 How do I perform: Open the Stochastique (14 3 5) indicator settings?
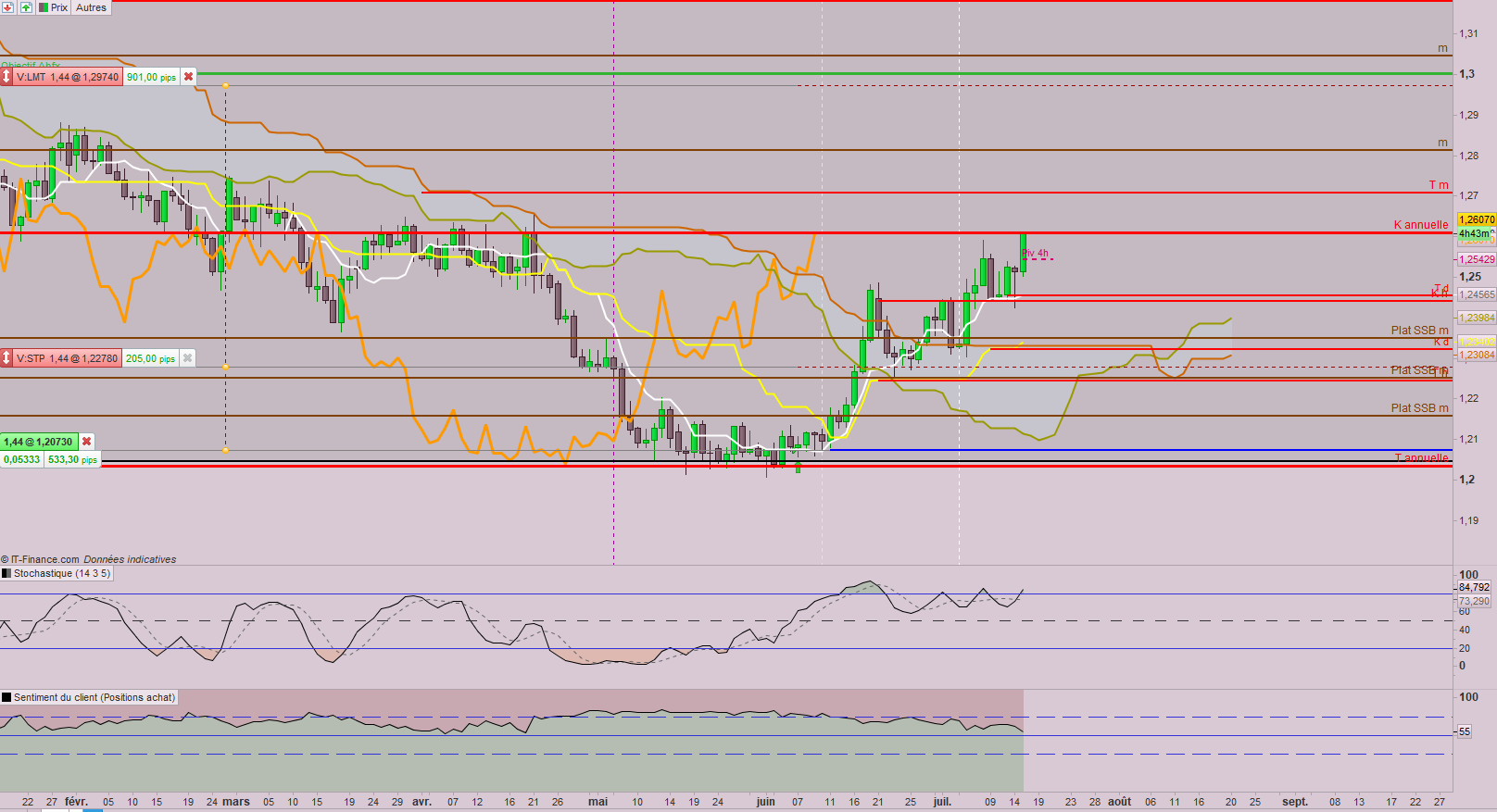[x=62, y=574]
